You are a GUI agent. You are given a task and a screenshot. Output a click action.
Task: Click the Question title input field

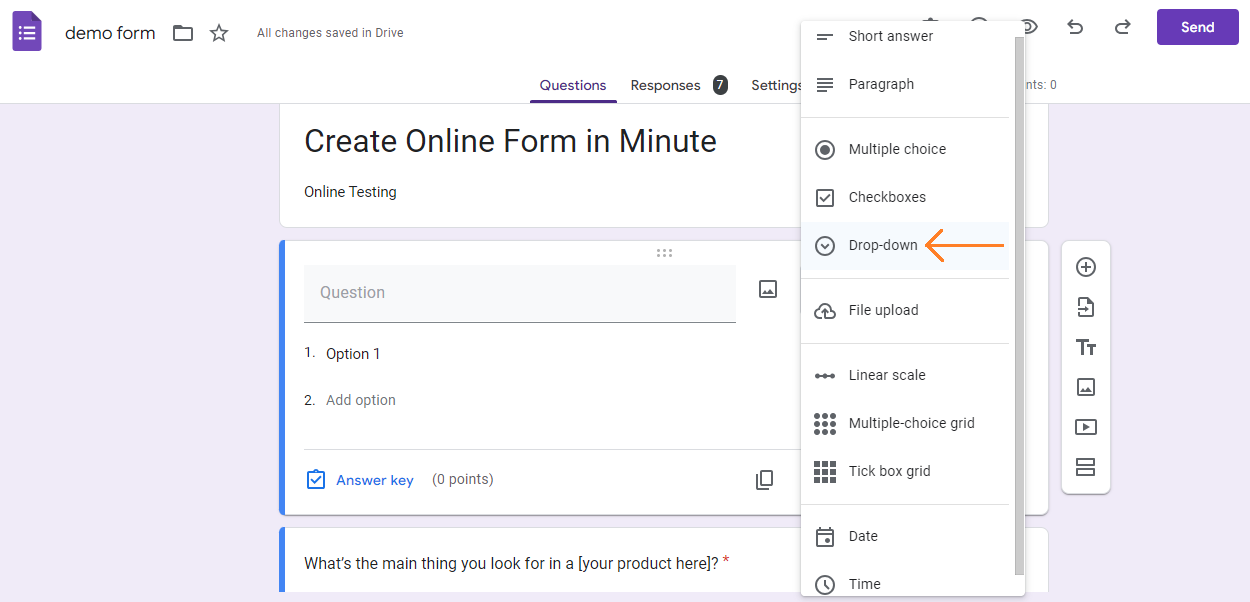point(519,293)
